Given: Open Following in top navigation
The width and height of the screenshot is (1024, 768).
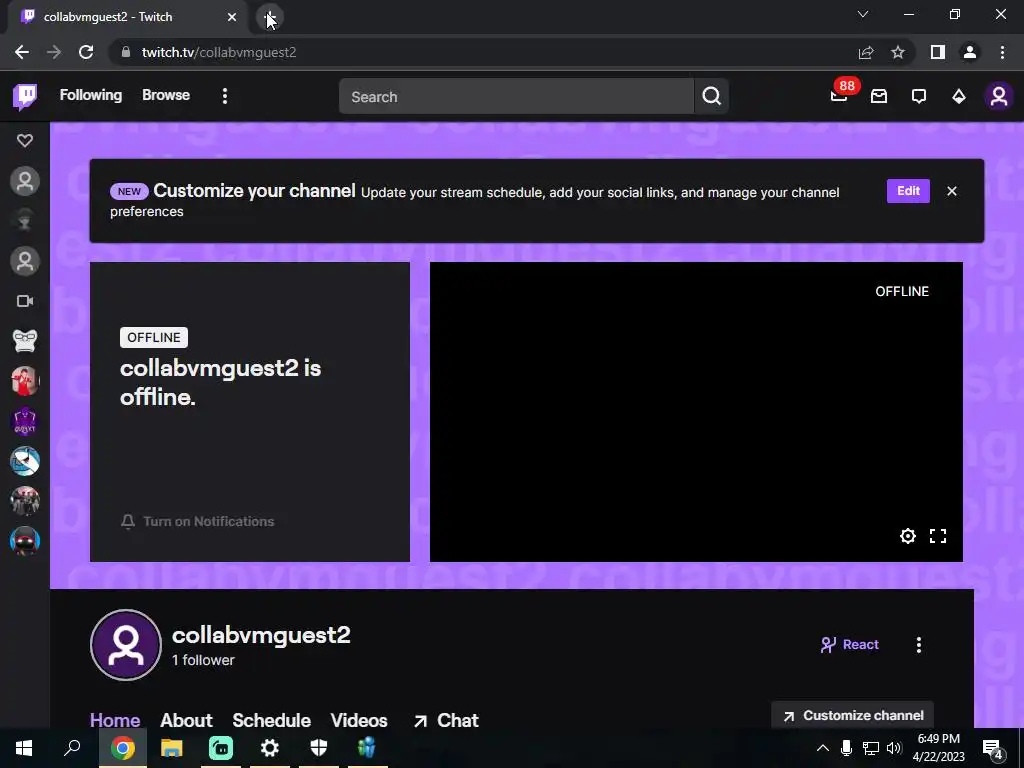Looking at the screenshot, I should (x=91, y=95).
